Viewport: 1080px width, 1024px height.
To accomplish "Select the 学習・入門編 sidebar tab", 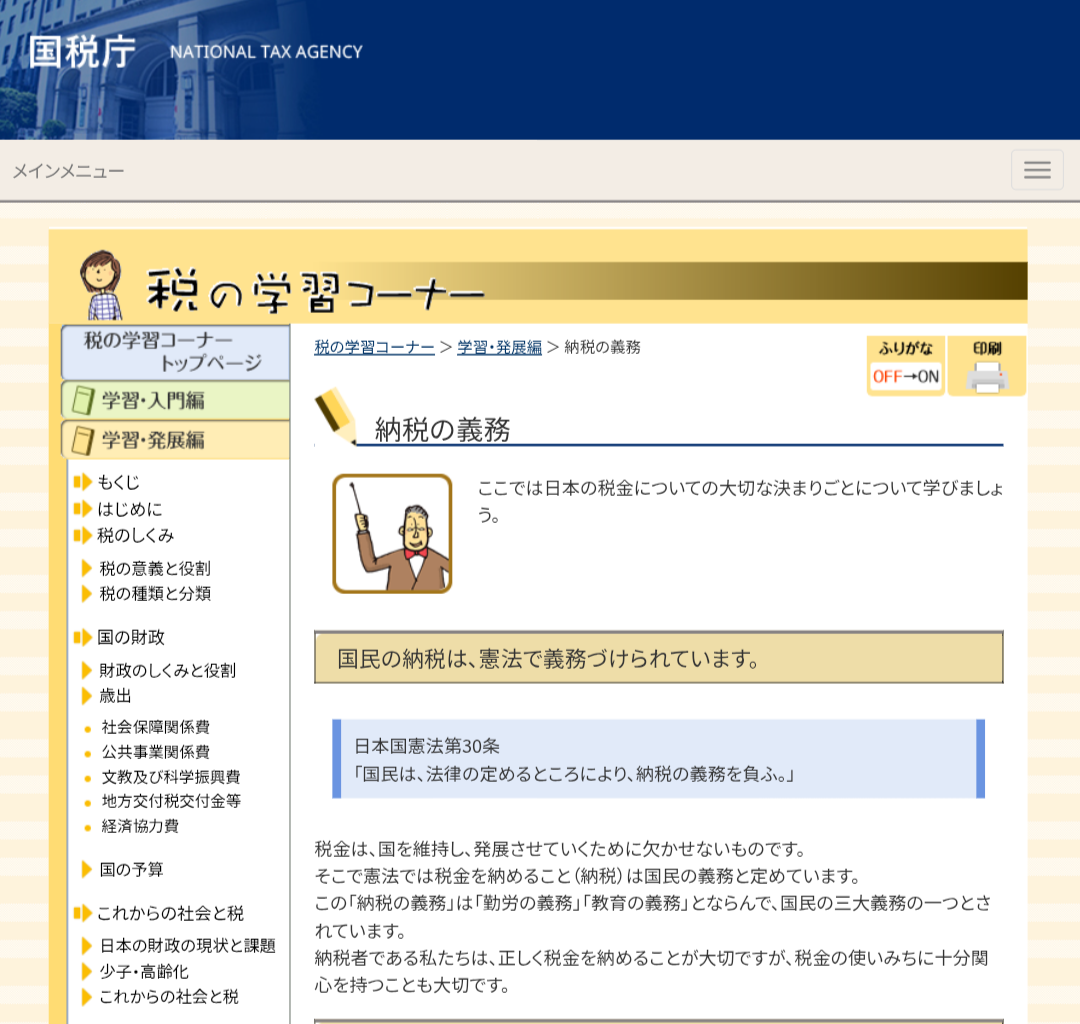I will tap(175, 400).
